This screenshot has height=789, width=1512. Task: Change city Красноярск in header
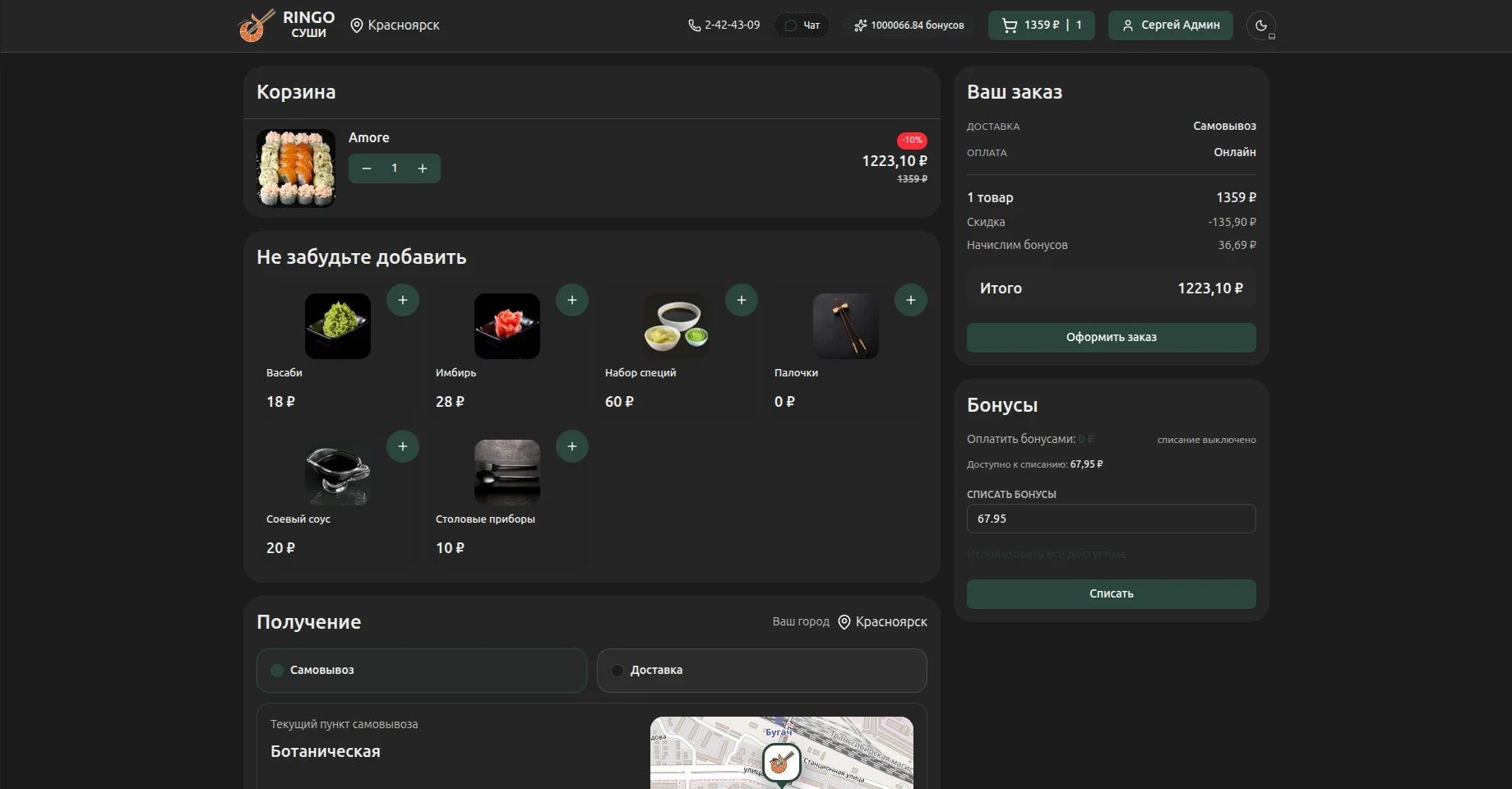(x=395, y=25)
